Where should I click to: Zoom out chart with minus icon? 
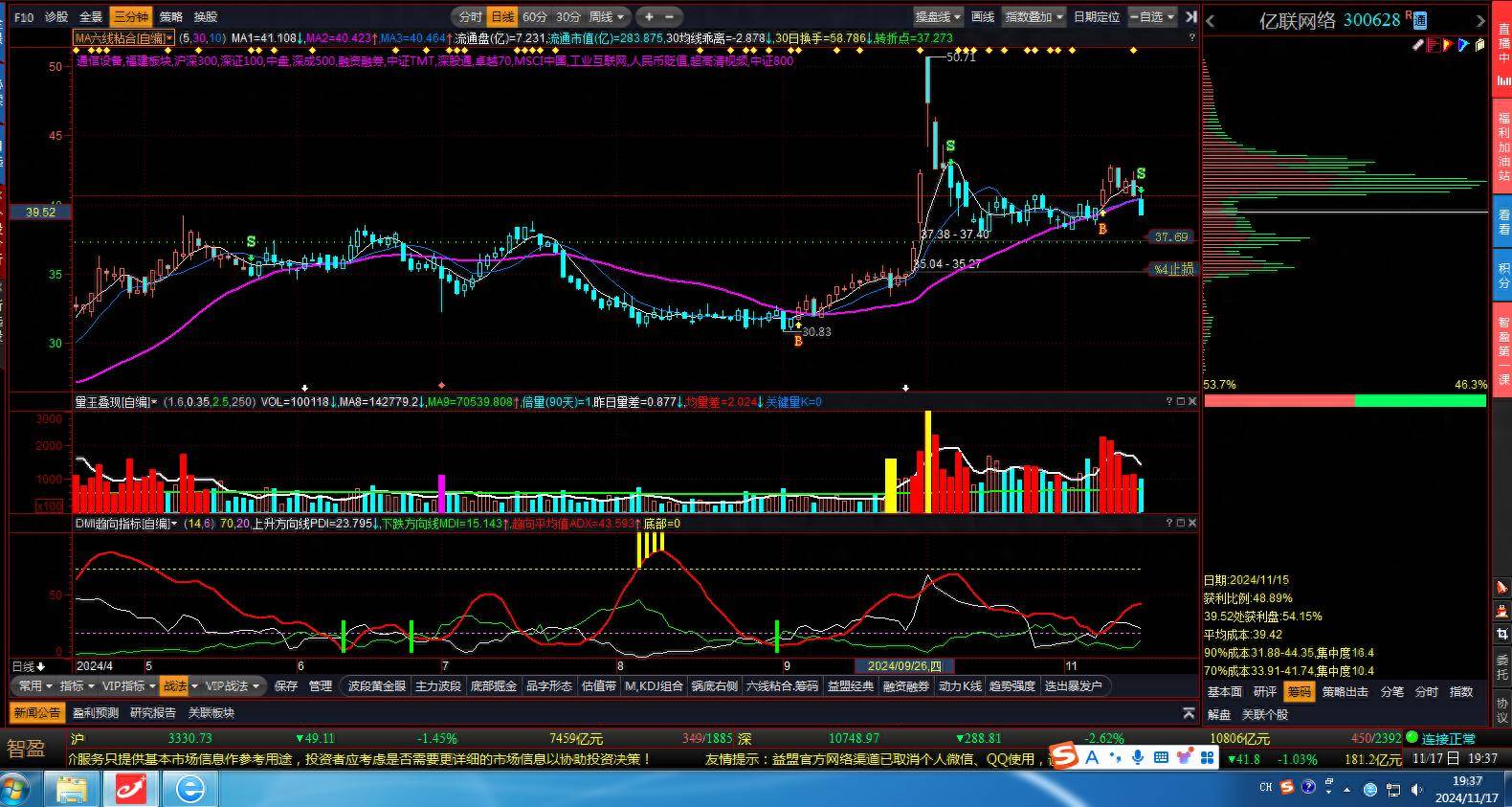pos(669,17)
